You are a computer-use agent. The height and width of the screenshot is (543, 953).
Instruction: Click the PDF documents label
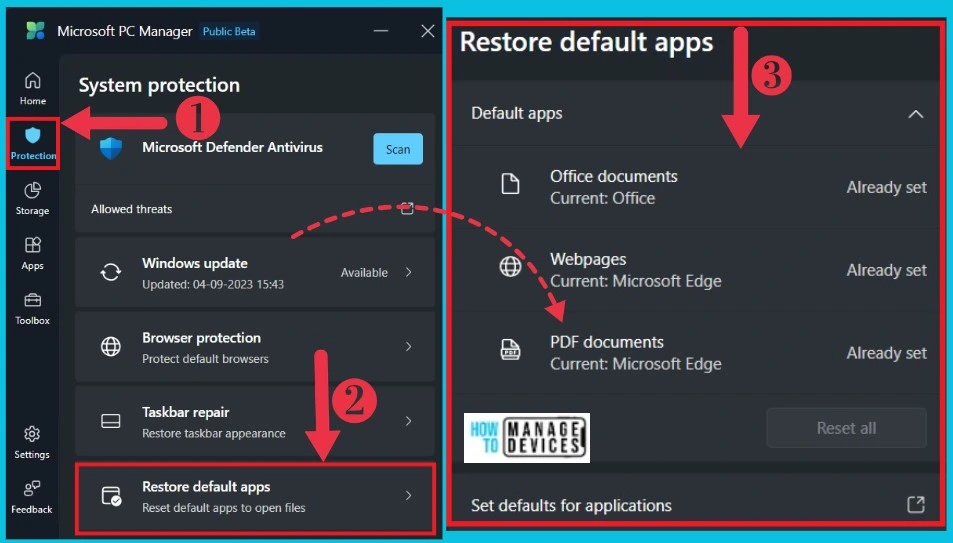click(607, 342)
